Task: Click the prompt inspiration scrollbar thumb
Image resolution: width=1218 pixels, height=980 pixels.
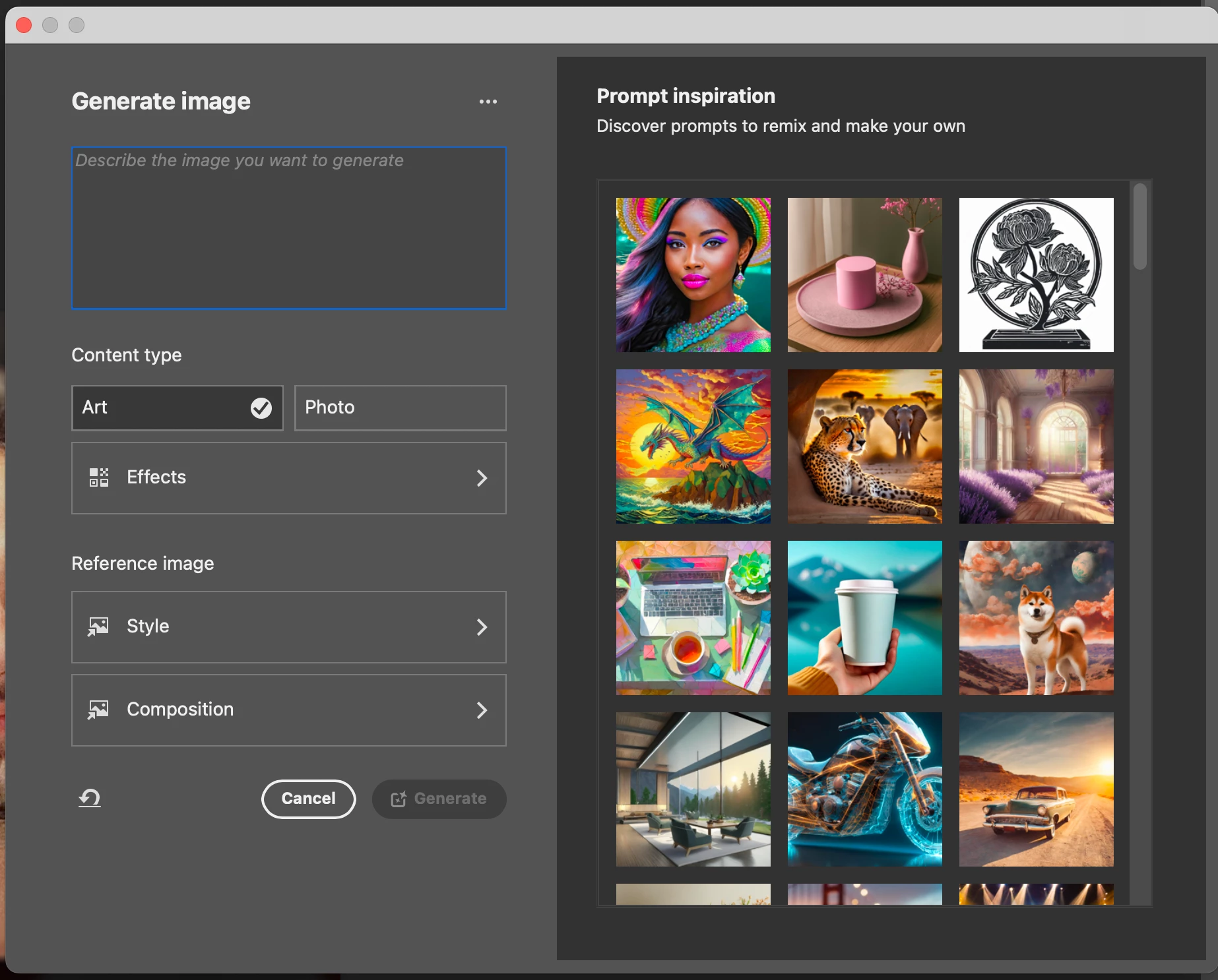Action: 1140,227
